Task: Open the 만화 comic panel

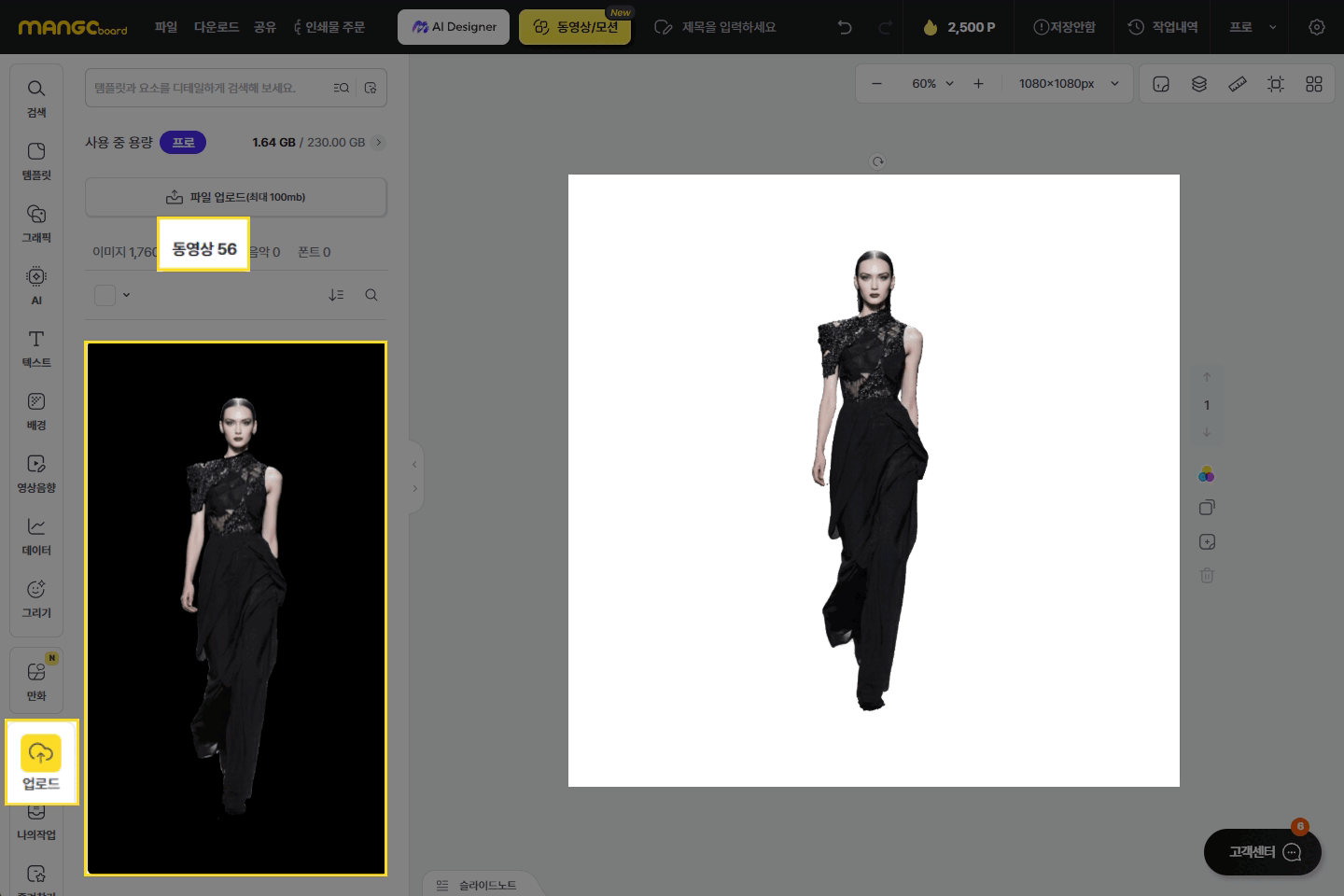Action: click(36, 681)
